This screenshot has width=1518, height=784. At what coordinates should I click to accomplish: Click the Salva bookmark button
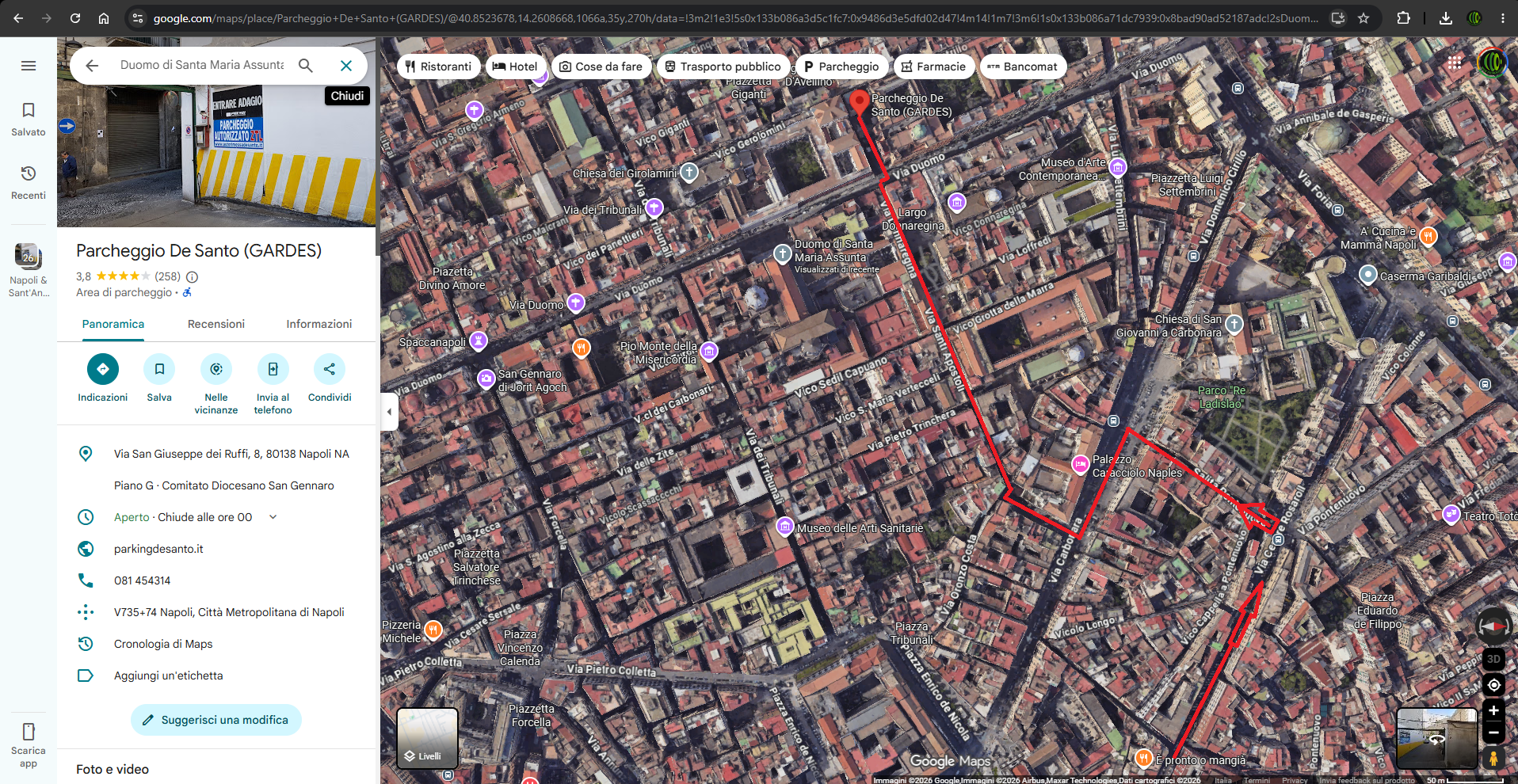click(159, 380)
